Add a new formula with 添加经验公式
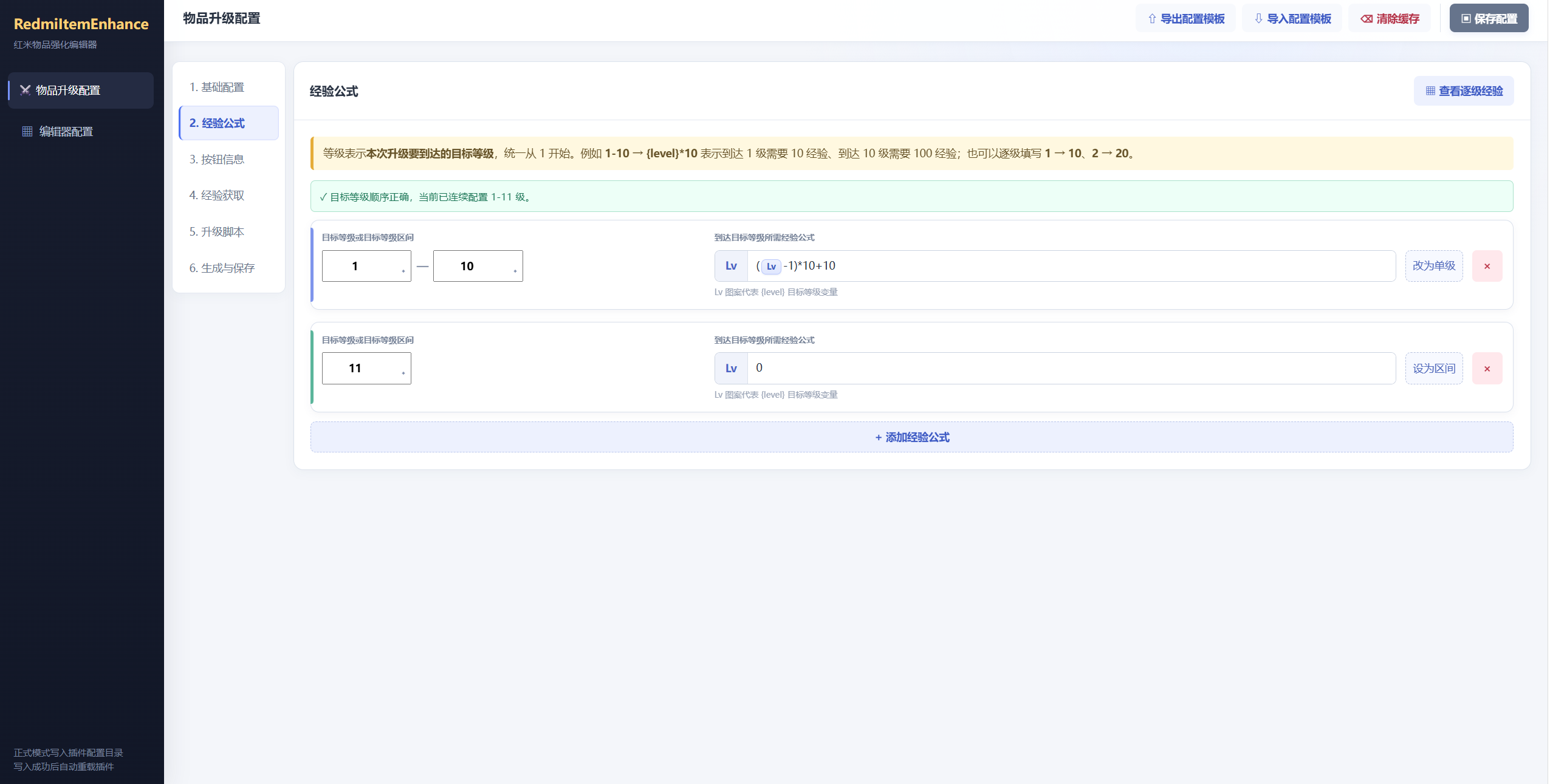Viewport: 1550px width, 784px height. pyautogui.click(x=911, y=437)
